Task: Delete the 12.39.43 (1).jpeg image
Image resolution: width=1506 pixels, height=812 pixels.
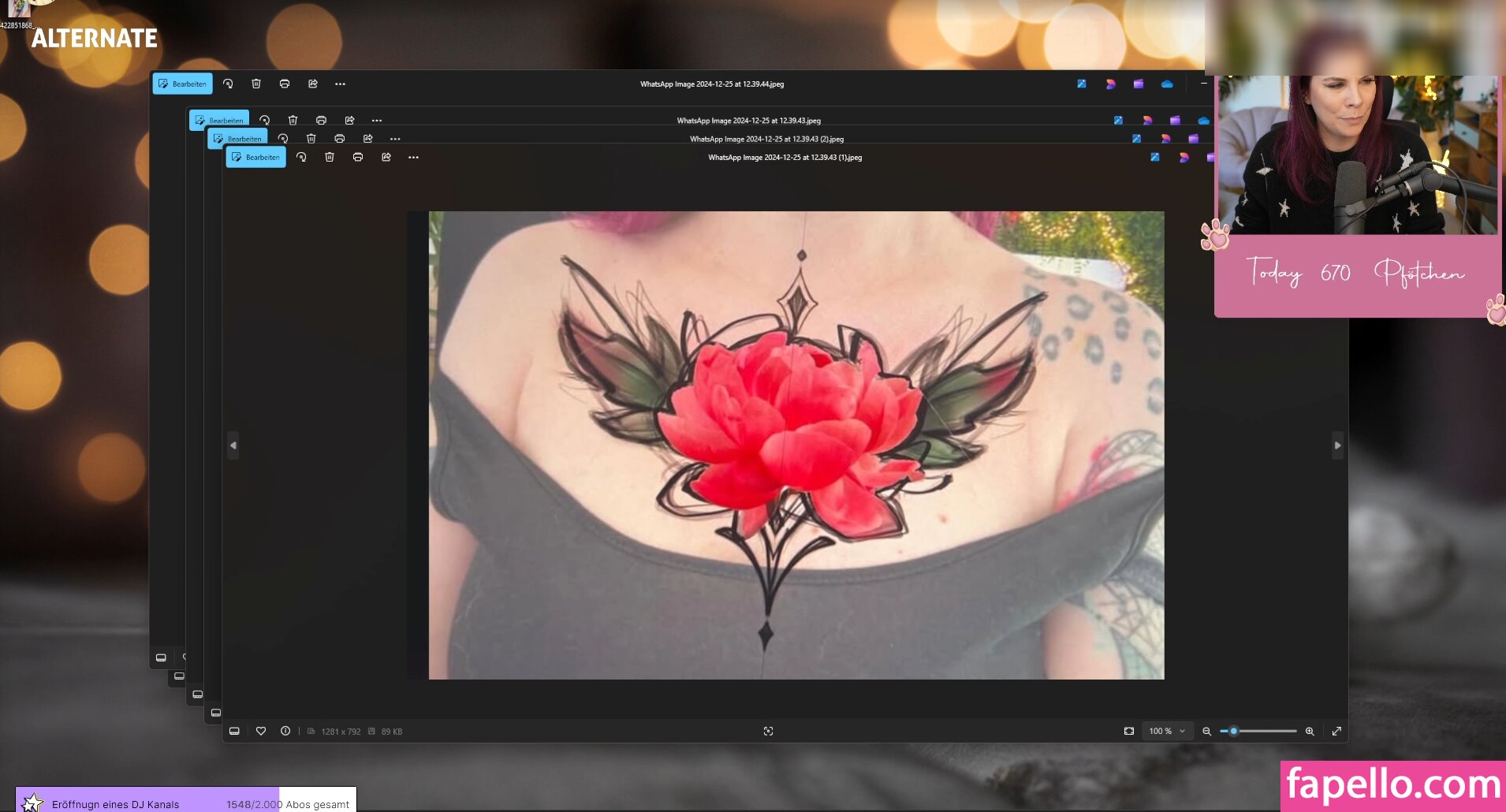Action: coord(330,157)
